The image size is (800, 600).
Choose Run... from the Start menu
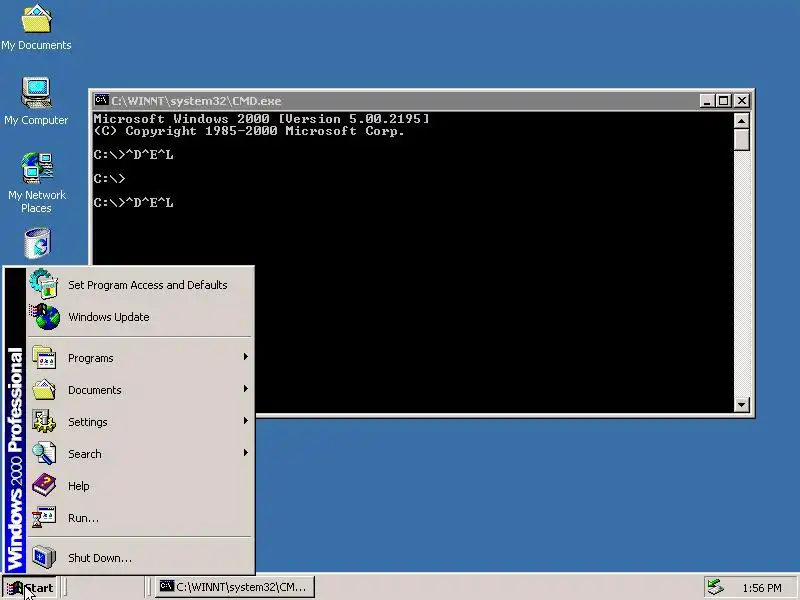click(140, 518)
